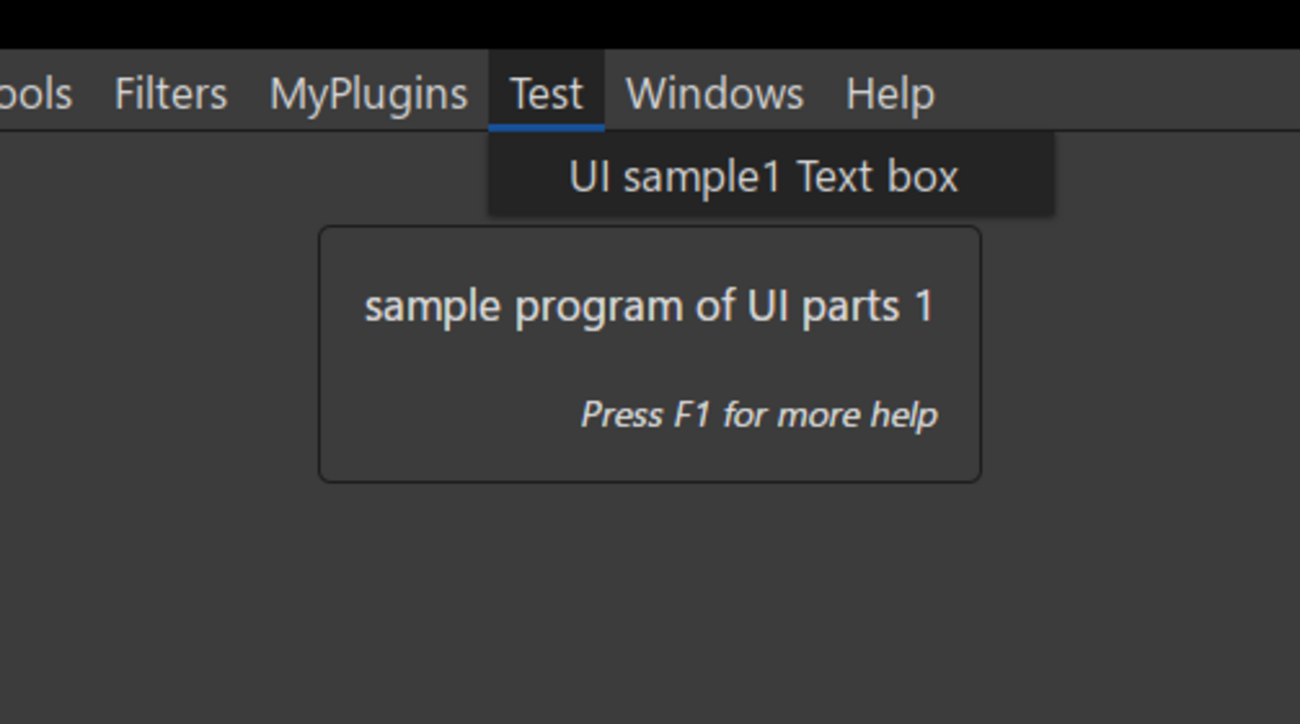Image resolution: width=1300 pixels, height=724 pixels.
Task: Click the Press F1 for more help text
Action: click(758, 414)
